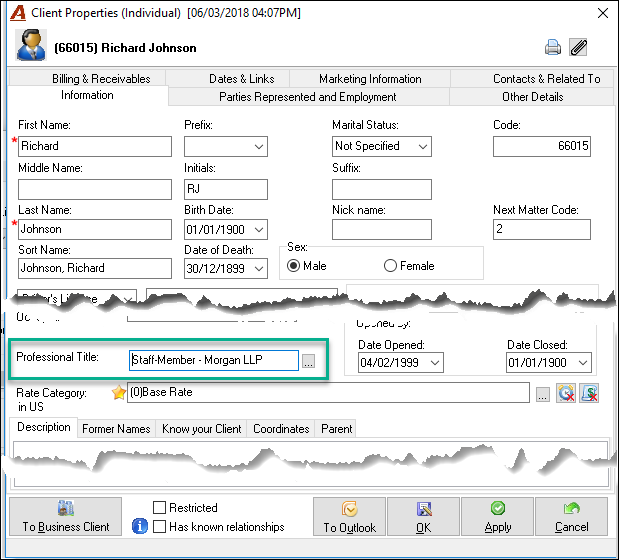Screen dimensions: 619x560
Task: Click the Last Name field
Action: 95,229
